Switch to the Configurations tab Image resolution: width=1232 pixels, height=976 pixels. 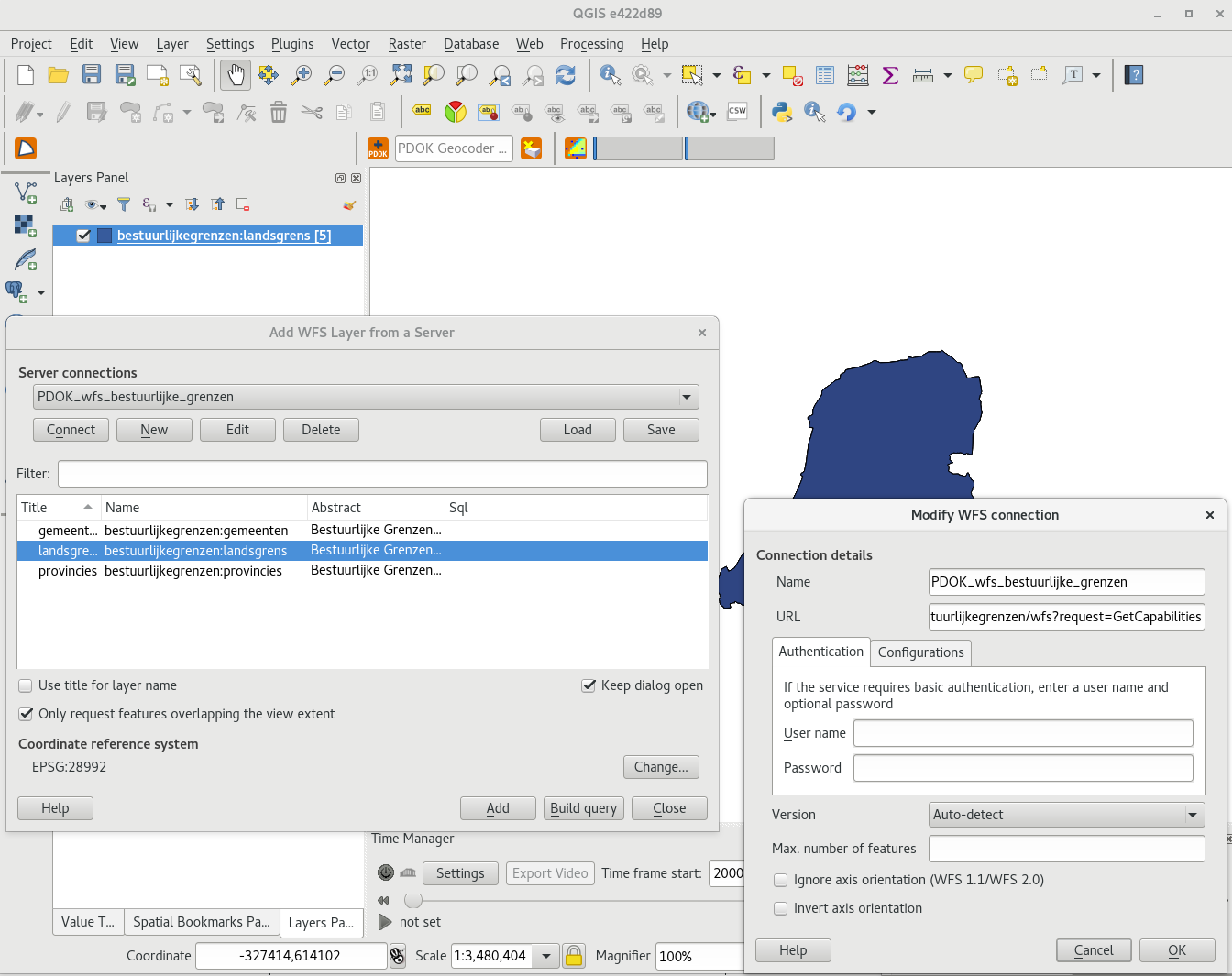[920, 652]
